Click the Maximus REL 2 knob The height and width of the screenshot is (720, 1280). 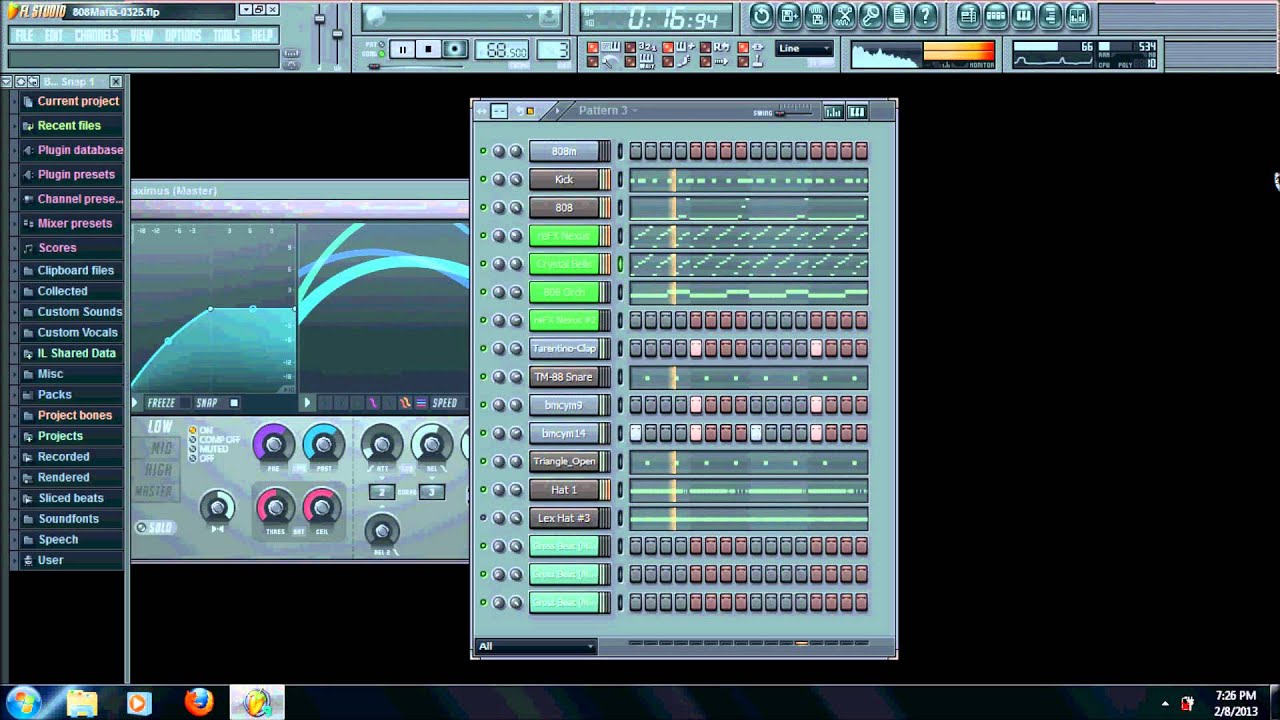click(381, 530)
